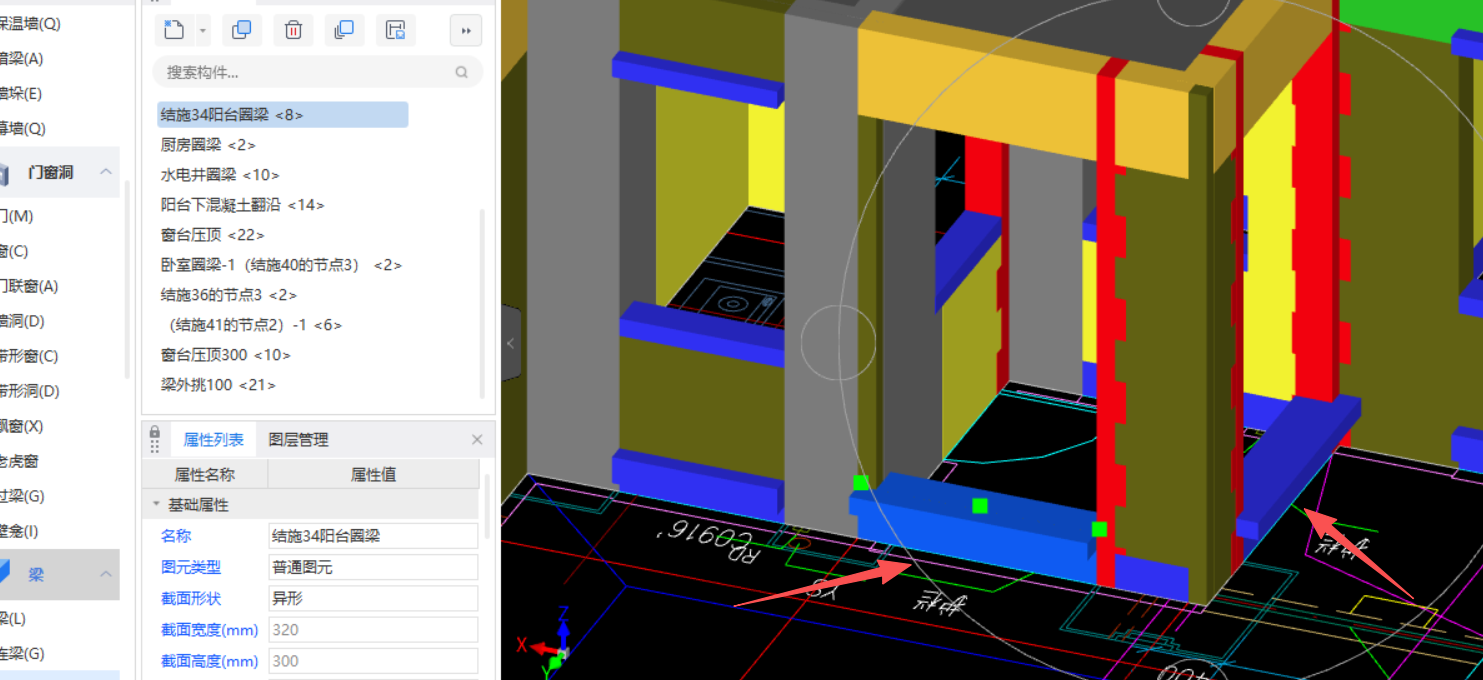Select the 属性列表 tab
This screenshot has width=1483, height=680.
(213, 440)
